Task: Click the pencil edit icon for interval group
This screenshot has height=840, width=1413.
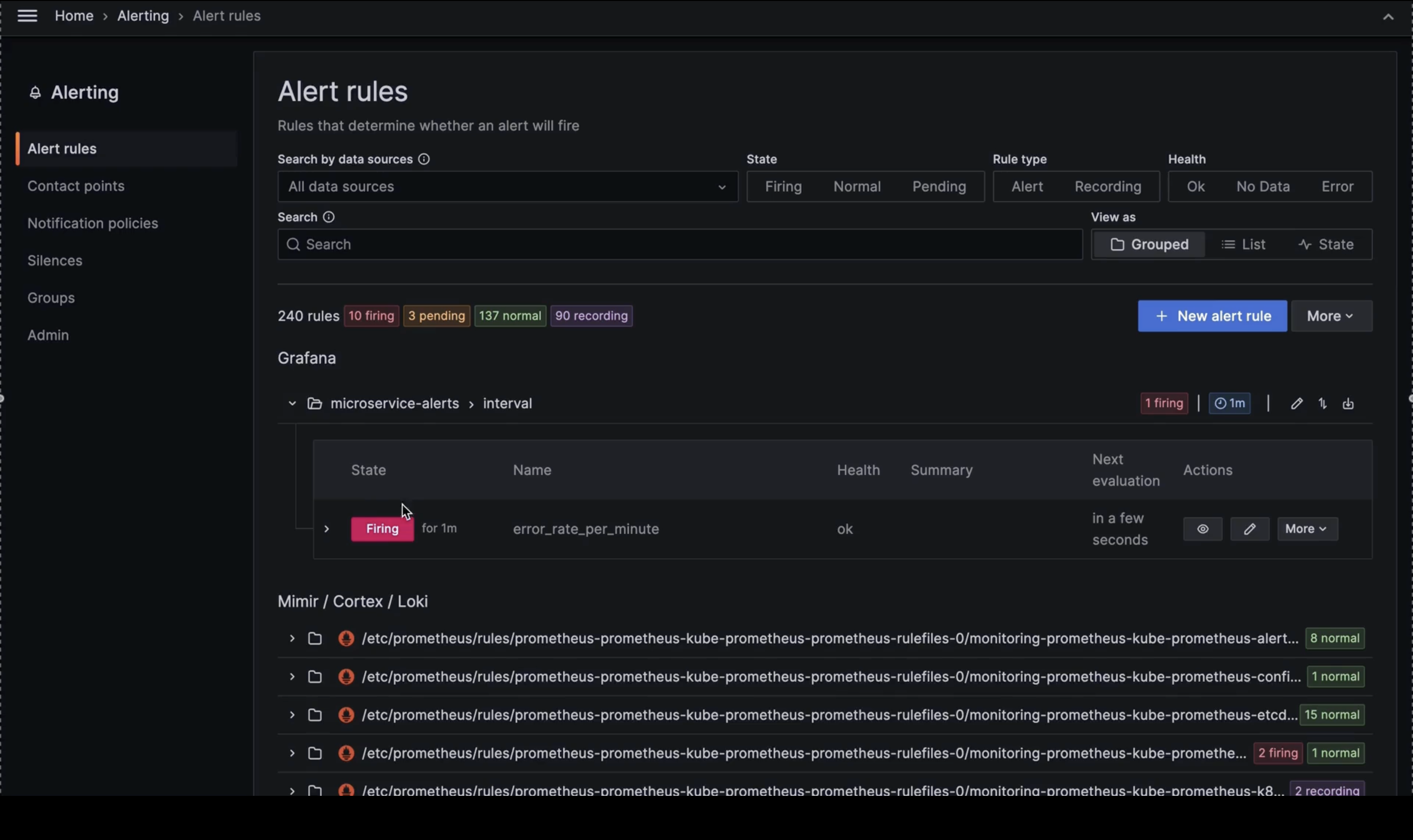Action: pos(1296,404)
